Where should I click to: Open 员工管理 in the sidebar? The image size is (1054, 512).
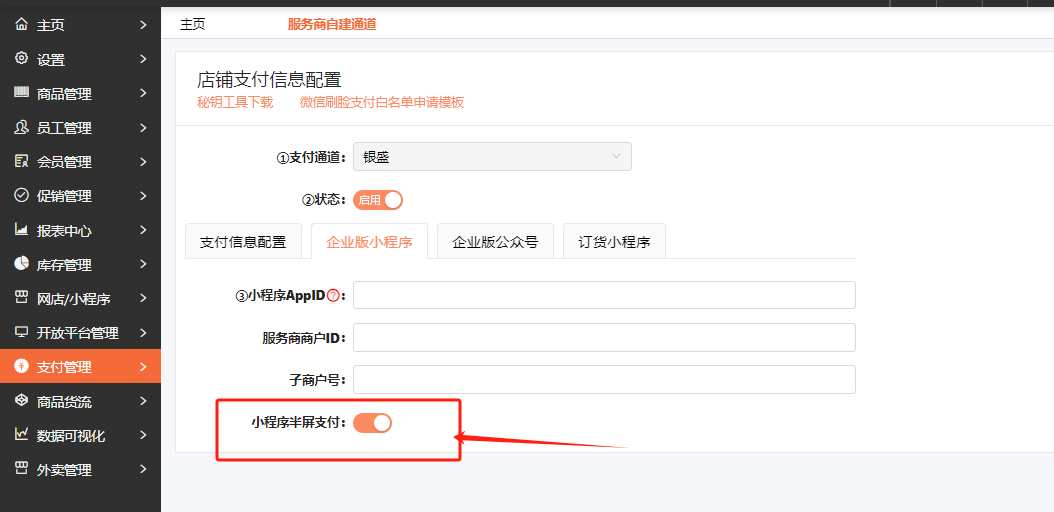point(80,128)
